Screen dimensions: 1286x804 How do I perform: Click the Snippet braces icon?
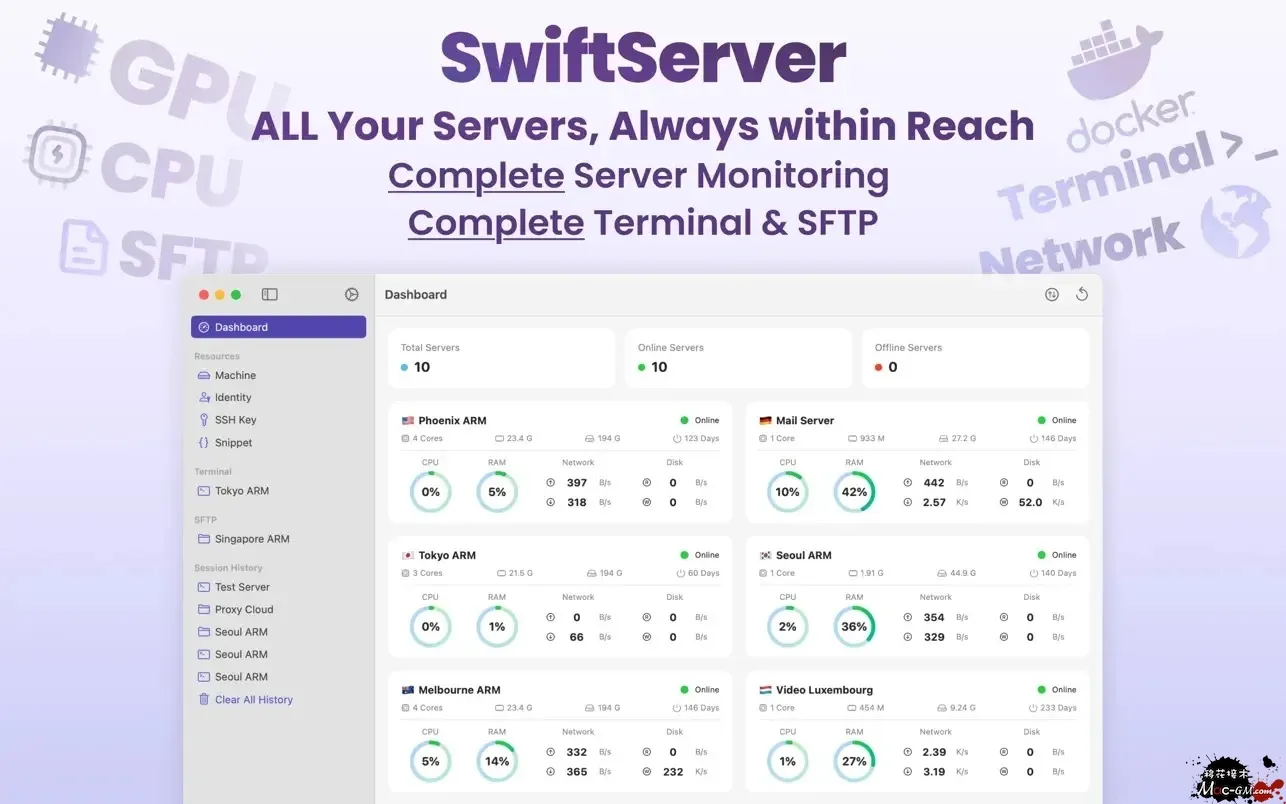coord(204,442)
